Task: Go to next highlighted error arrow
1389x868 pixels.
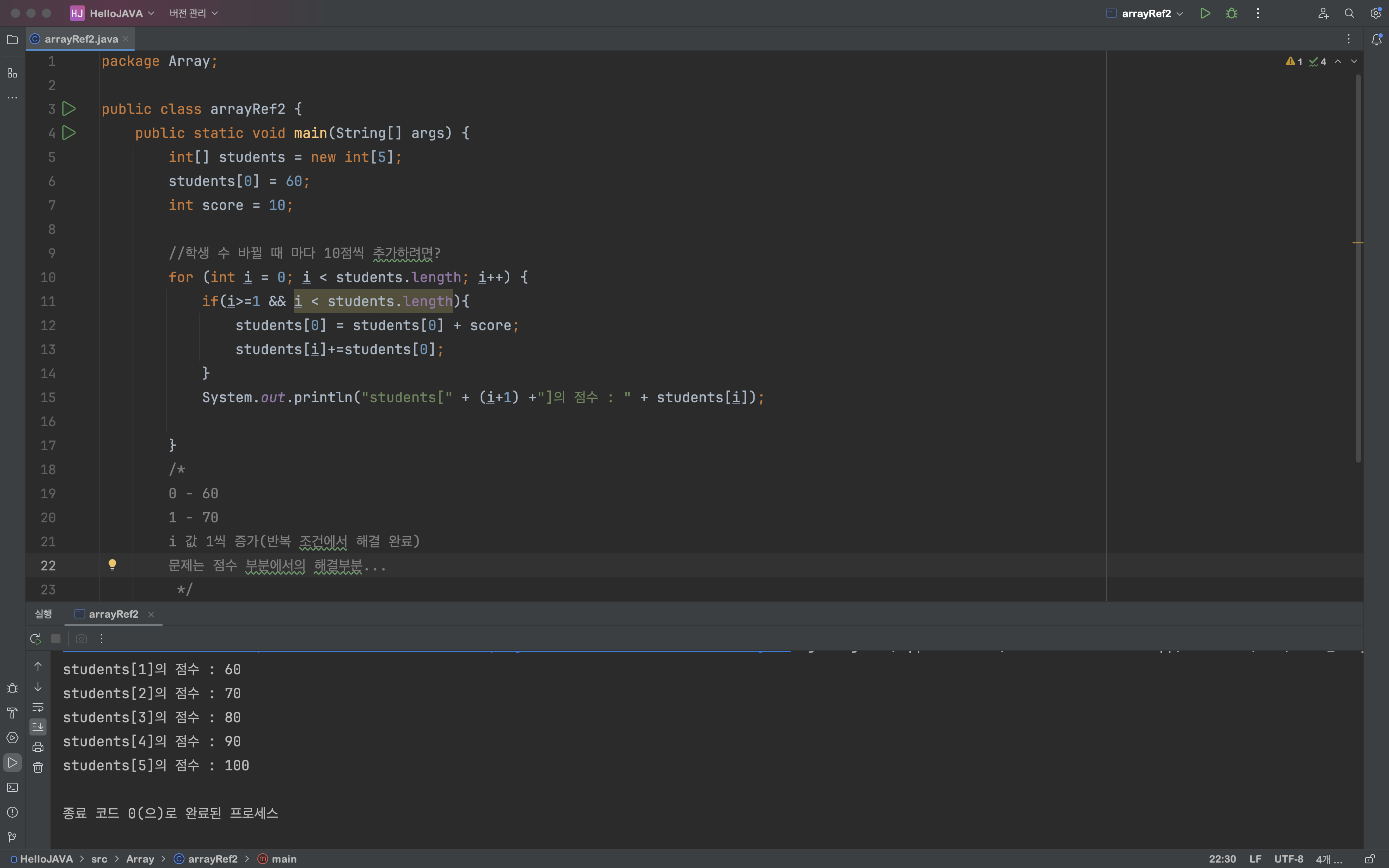Action: click(1354, 61)
